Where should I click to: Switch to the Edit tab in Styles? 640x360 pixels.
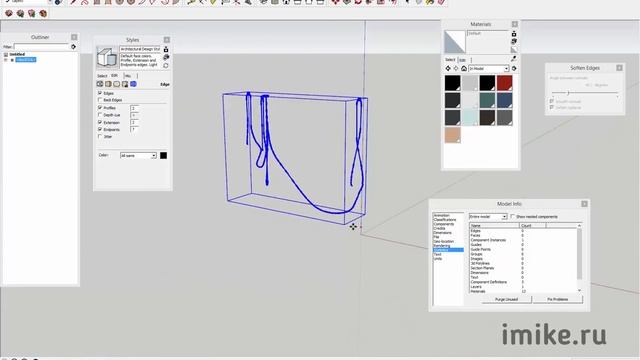tap(115, 76)
